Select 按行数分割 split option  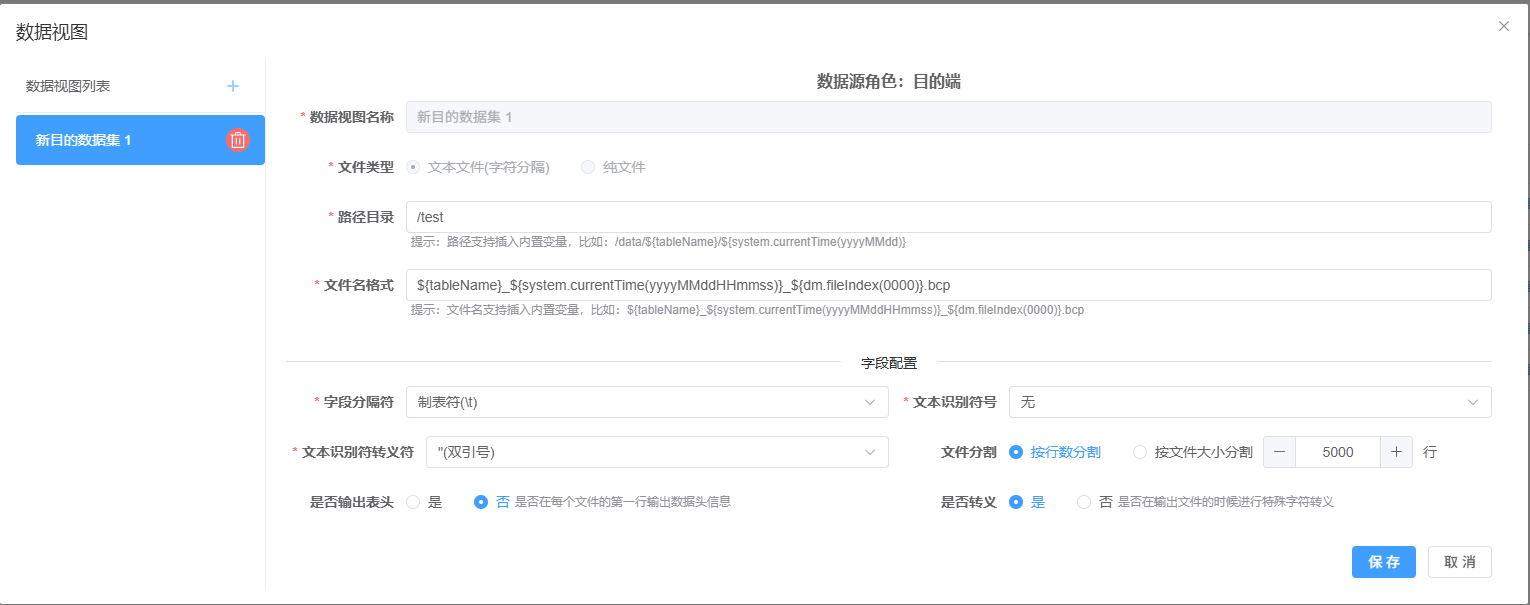click(1016, 452)
